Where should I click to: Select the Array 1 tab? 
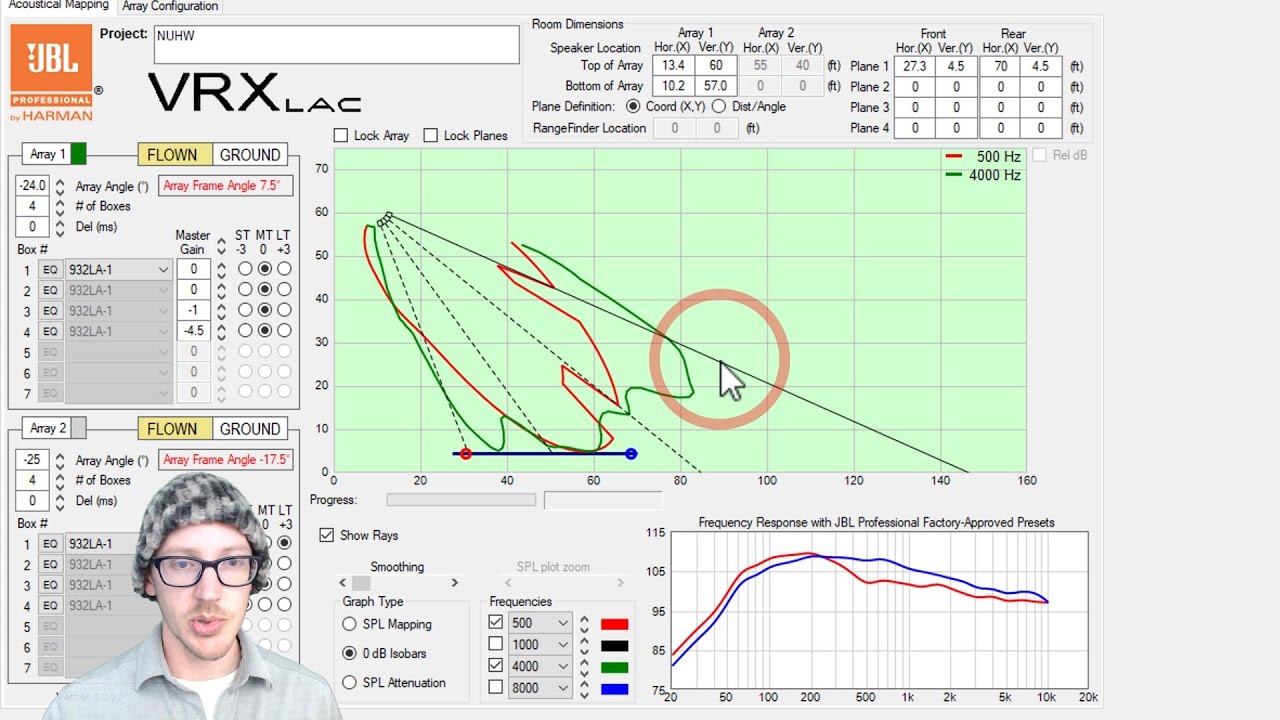[47, 154]
